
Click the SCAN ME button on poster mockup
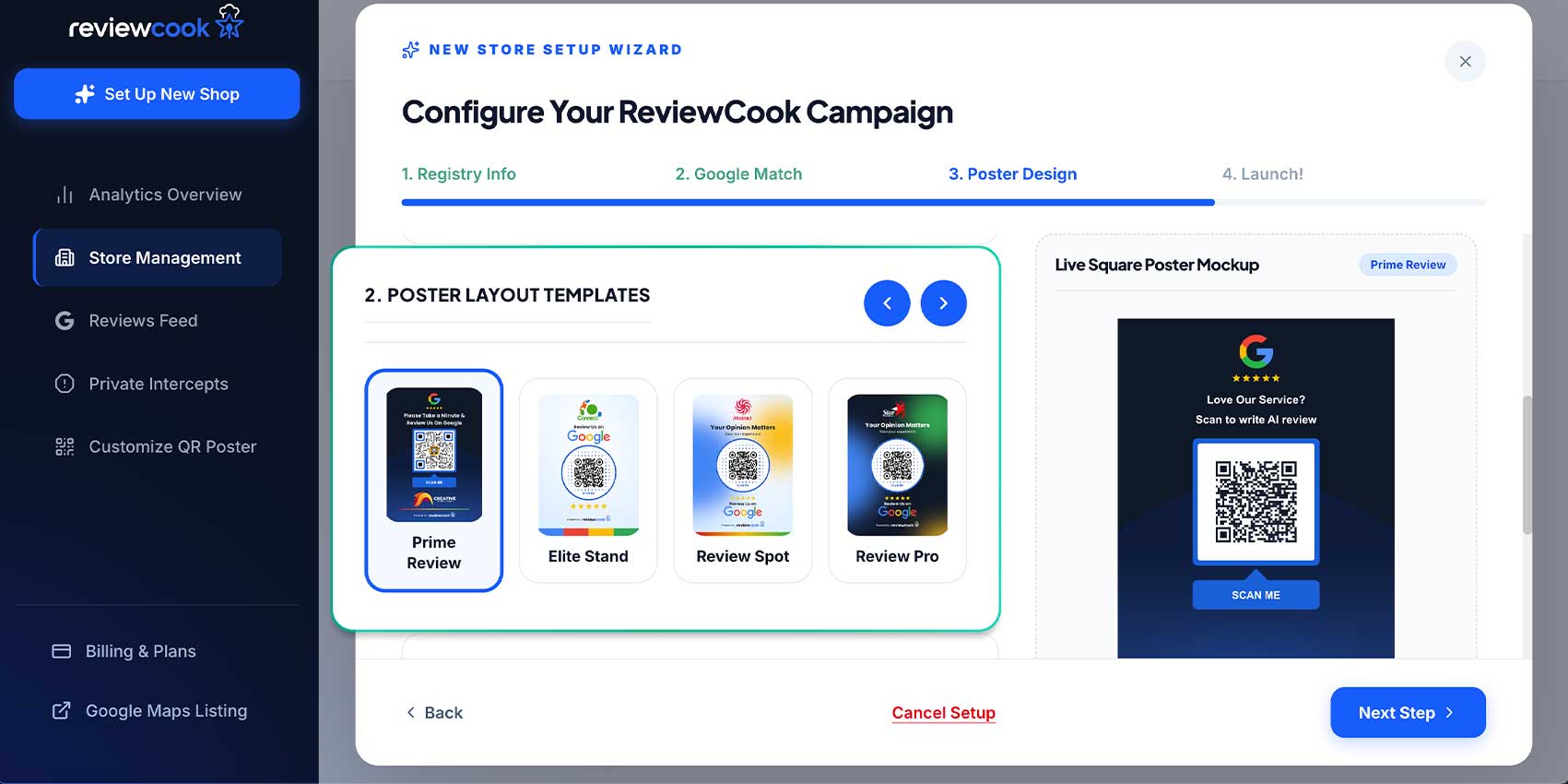pyautogui.click(x=1256, y=595)
